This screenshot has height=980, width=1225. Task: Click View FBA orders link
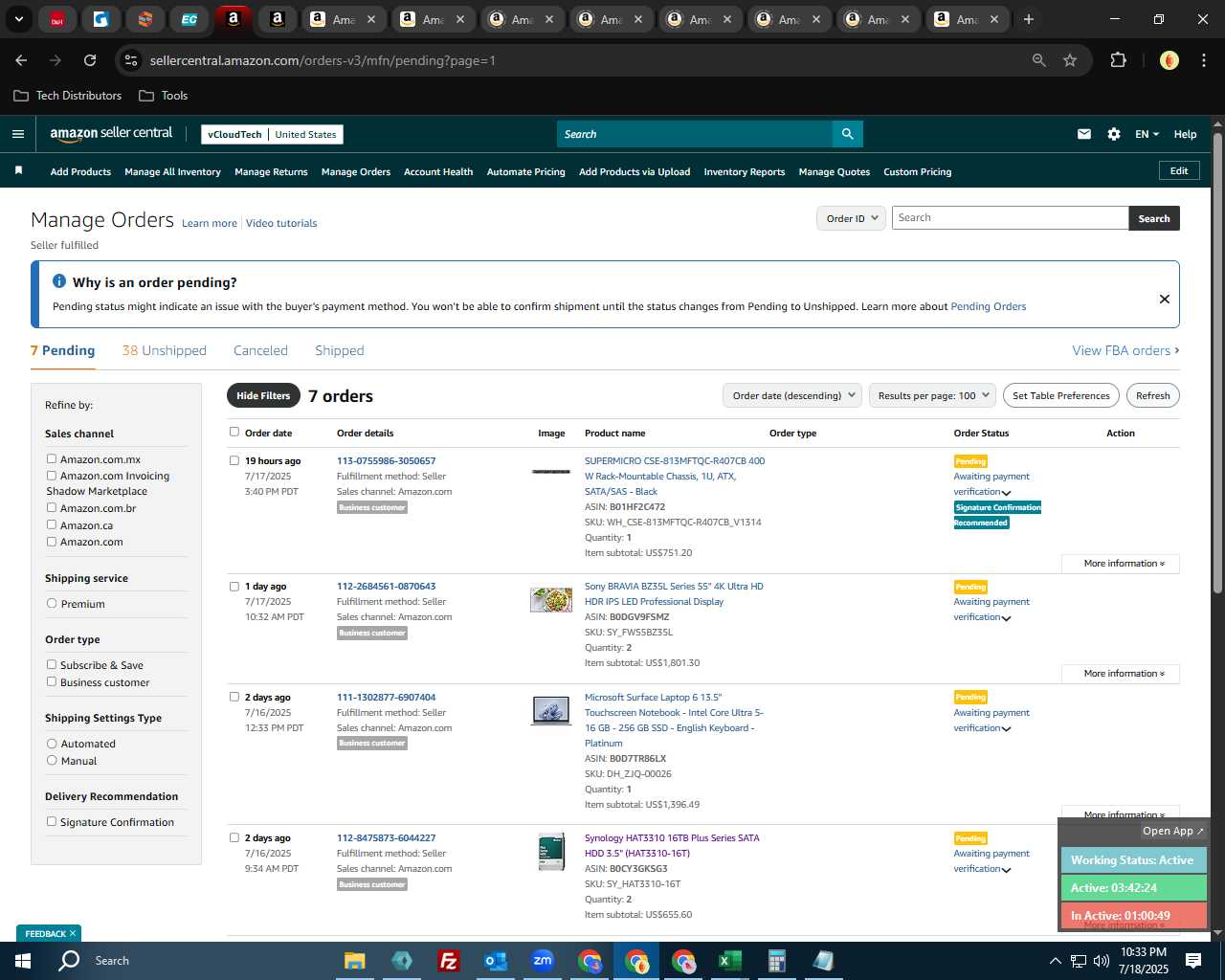click(x=1125, y=350)
